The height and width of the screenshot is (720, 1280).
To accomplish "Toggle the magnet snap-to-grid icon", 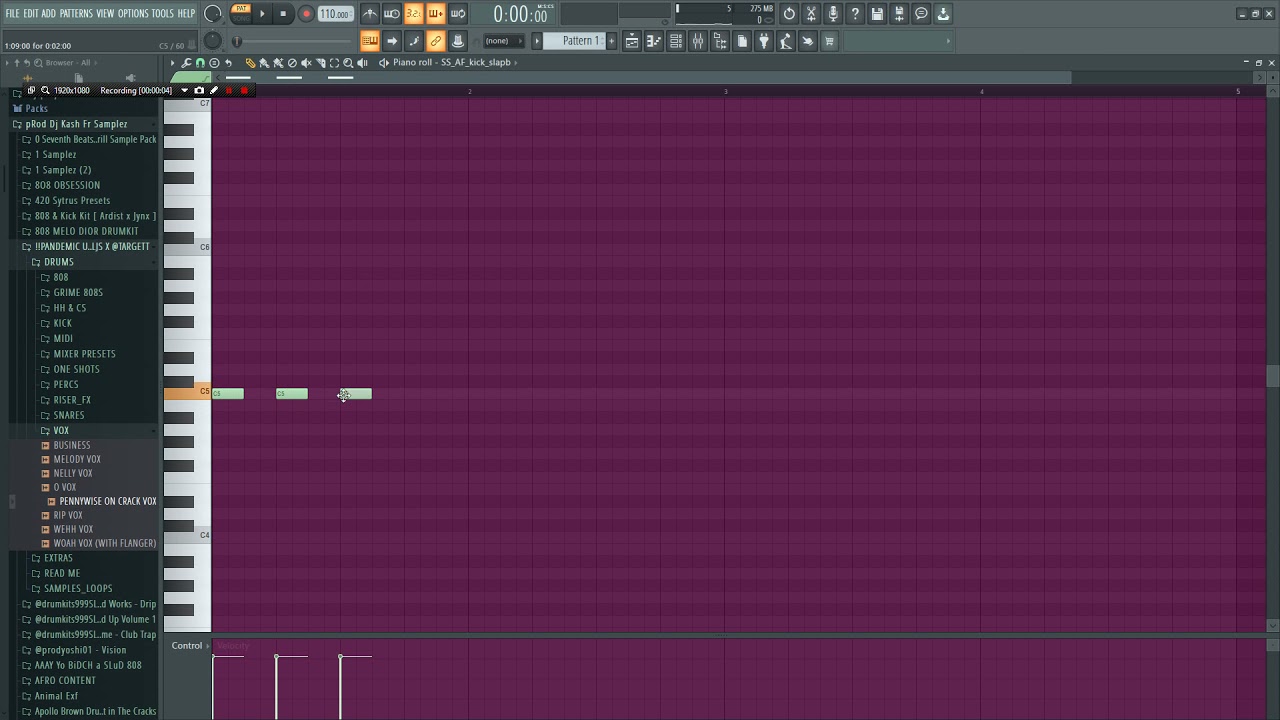I will click(200, 62).
